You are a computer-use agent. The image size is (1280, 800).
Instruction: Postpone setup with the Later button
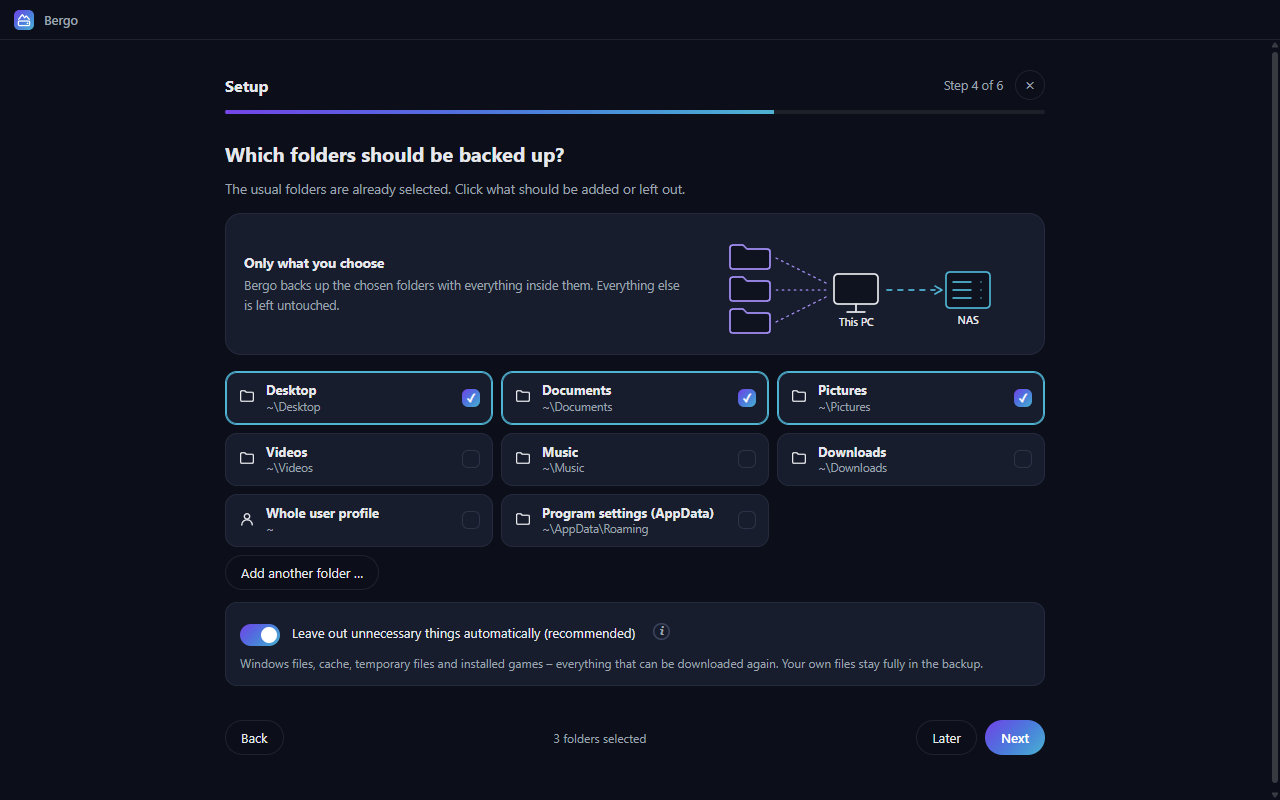coord(946,738)
